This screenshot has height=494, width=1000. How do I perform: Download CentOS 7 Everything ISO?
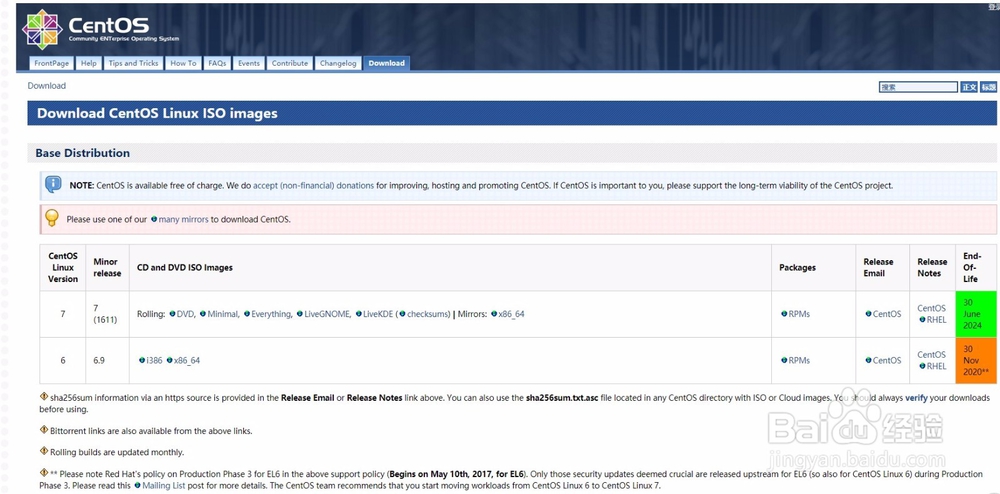271,314
